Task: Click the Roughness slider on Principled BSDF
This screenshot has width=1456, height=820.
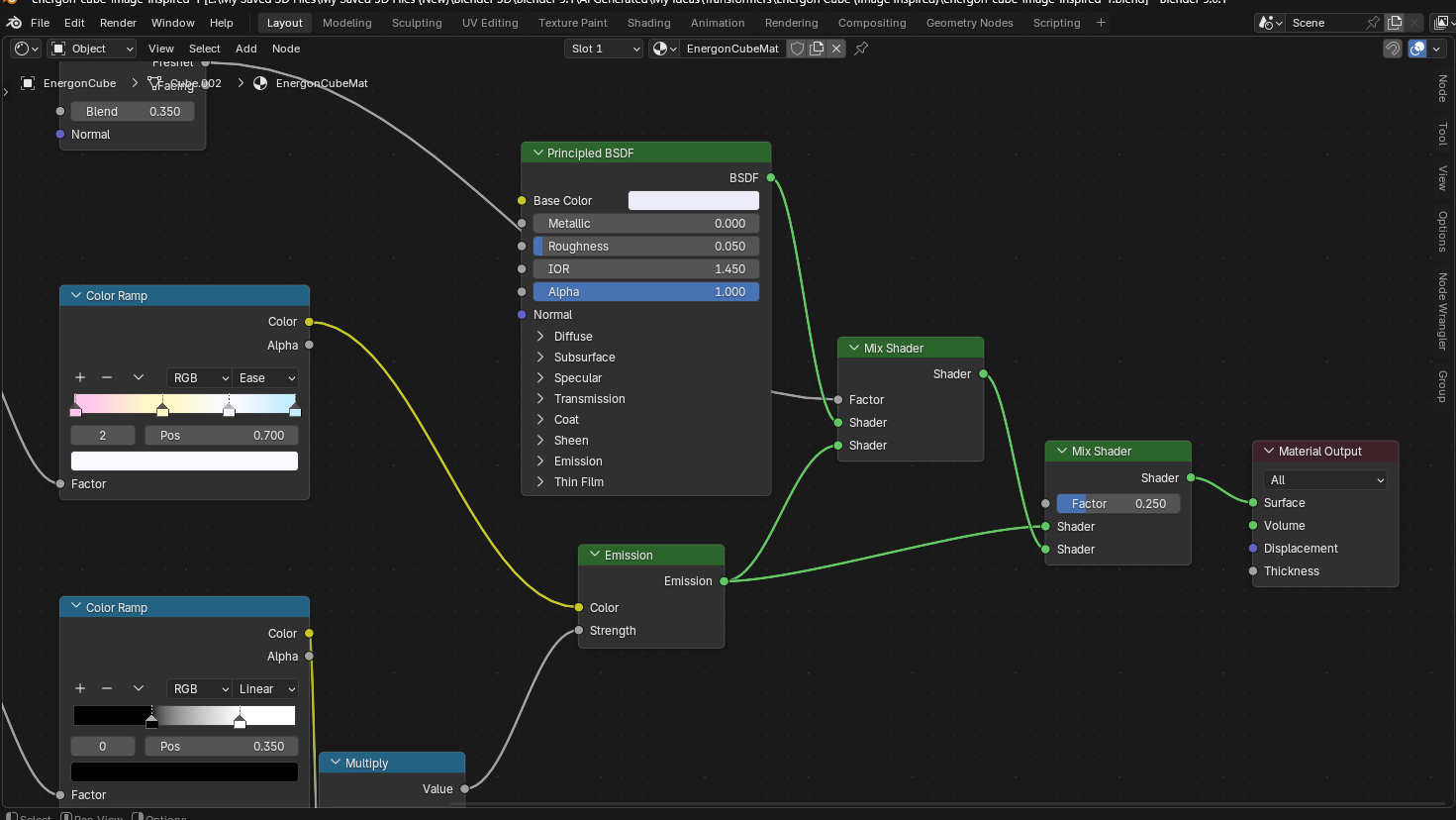Action: pyautogui.click(x=646, y=247)
